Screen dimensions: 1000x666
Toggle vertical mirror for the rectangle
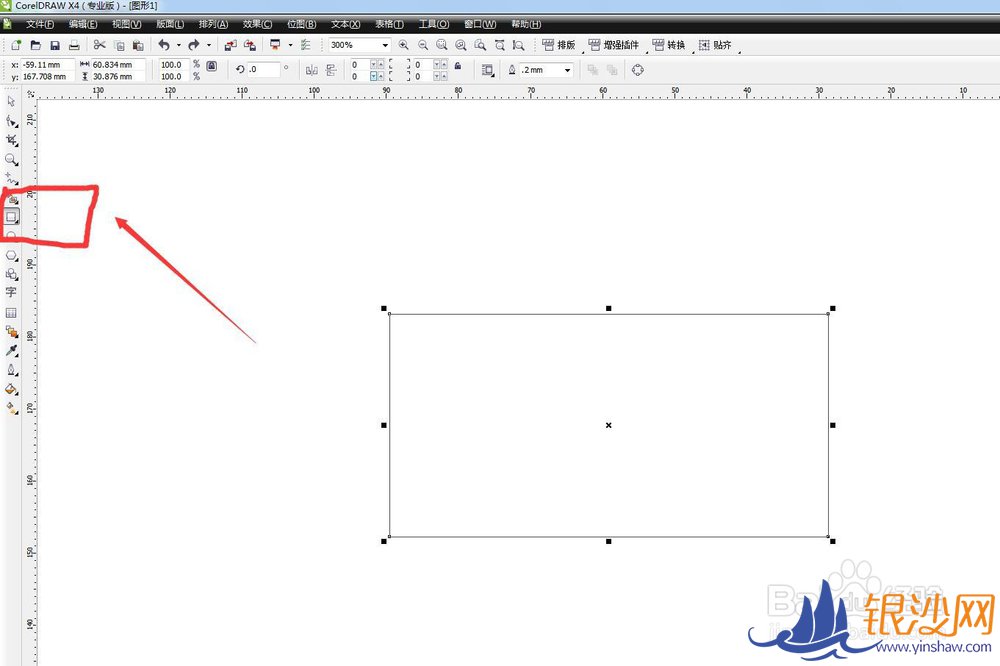coord(331,67)
